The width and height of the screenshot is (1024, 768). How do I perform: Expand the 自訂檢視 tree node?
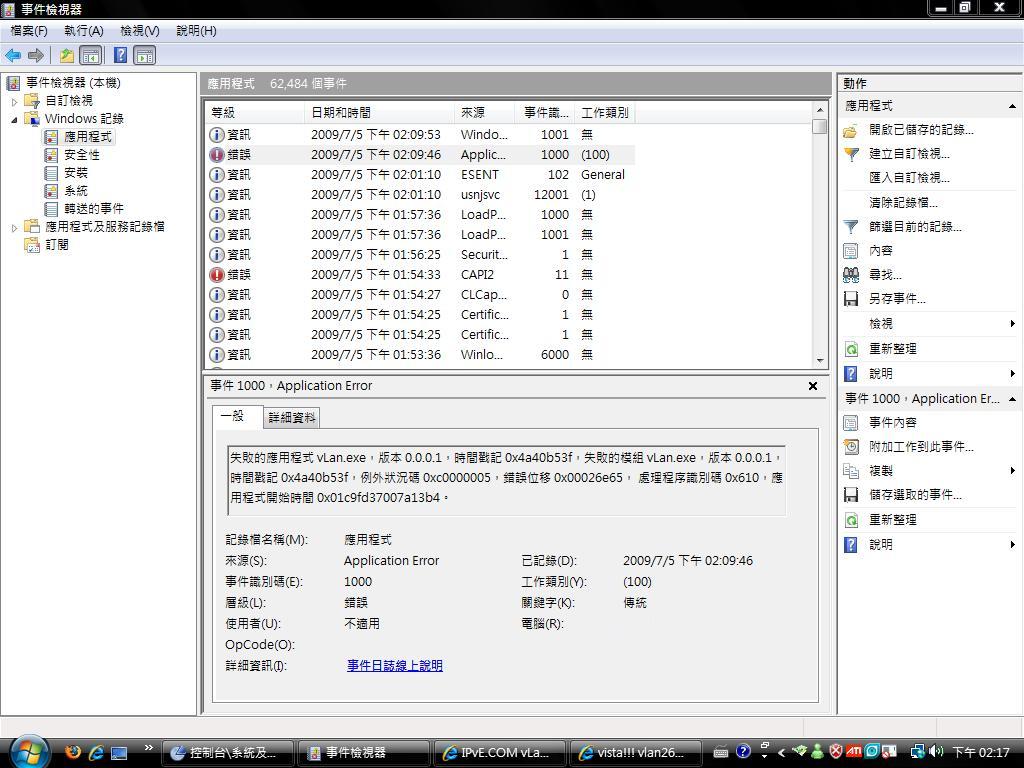(14, 101)
